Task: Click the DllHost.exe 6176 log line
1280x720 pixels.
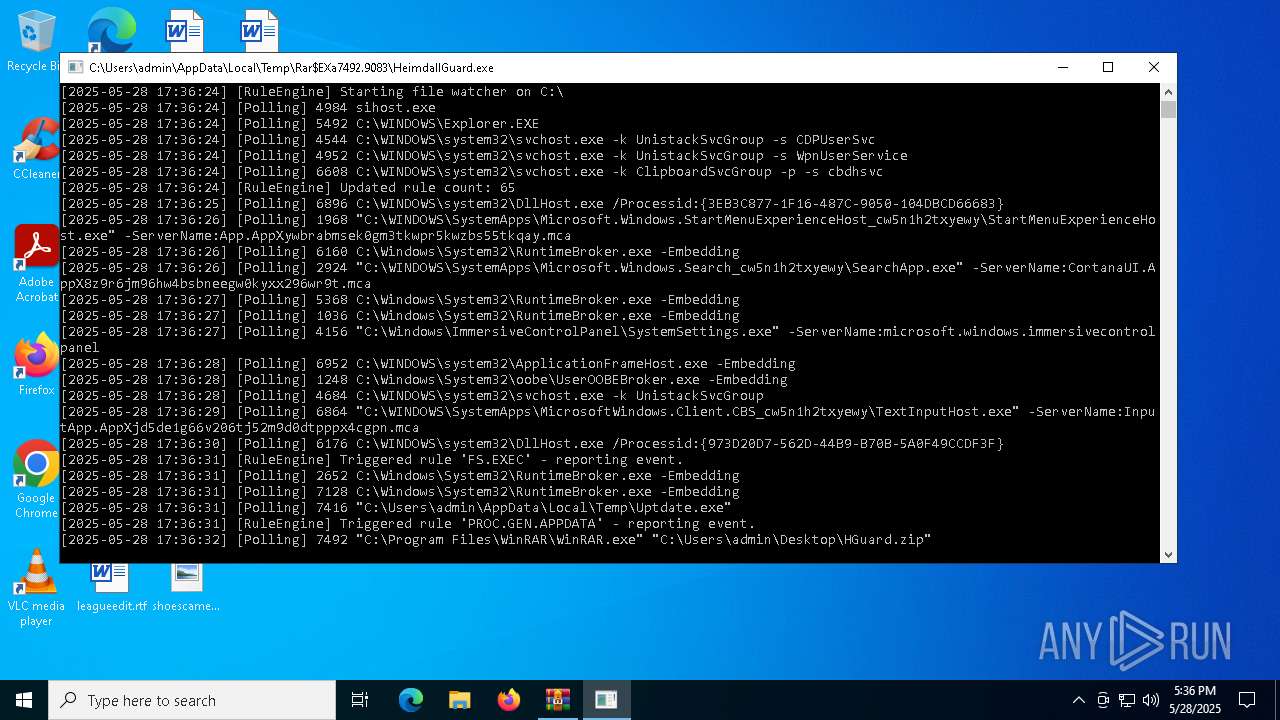Action: [x=532, y=444]
